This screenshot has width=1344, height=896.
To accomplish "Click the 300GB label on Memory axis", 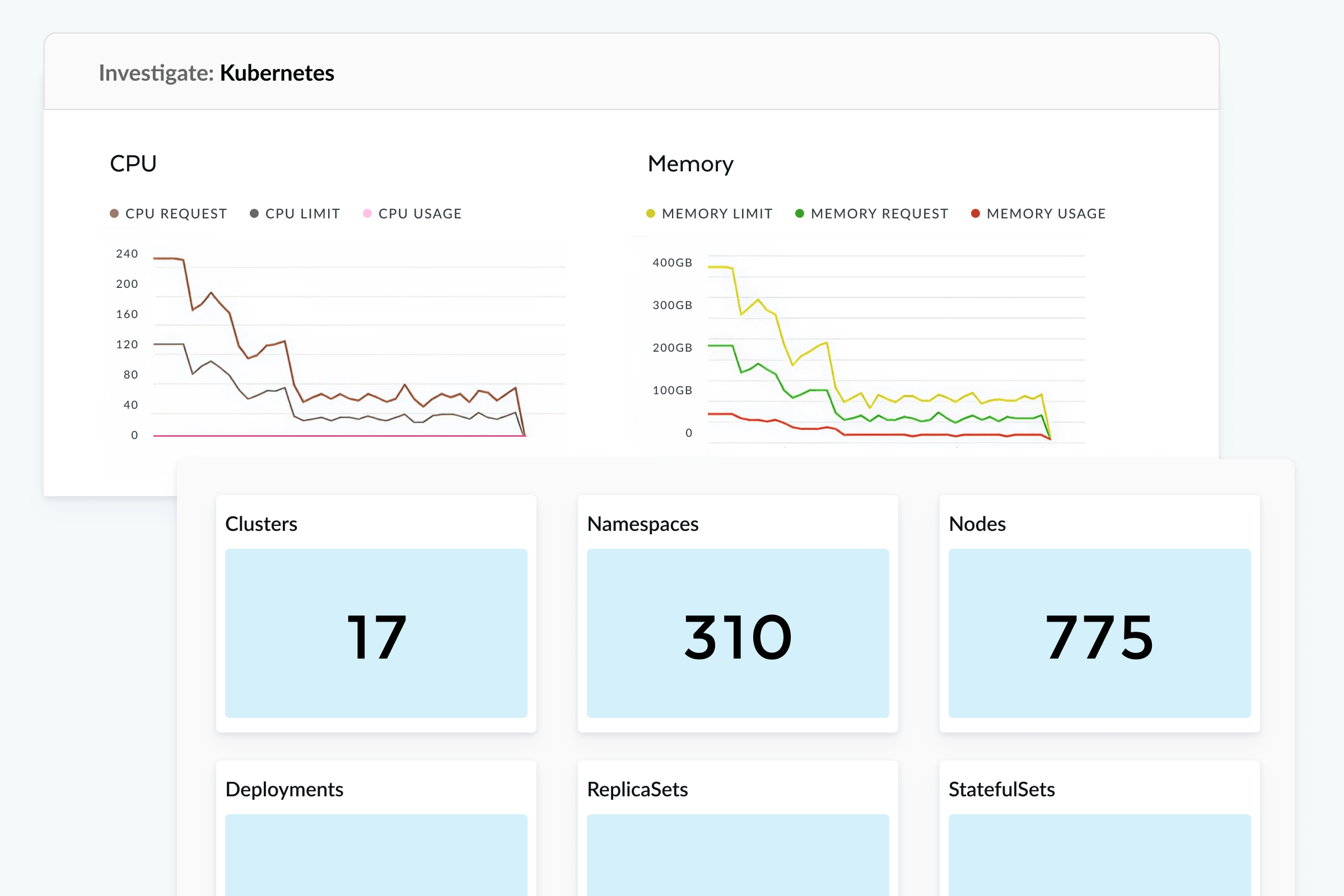I will [673, 305].
